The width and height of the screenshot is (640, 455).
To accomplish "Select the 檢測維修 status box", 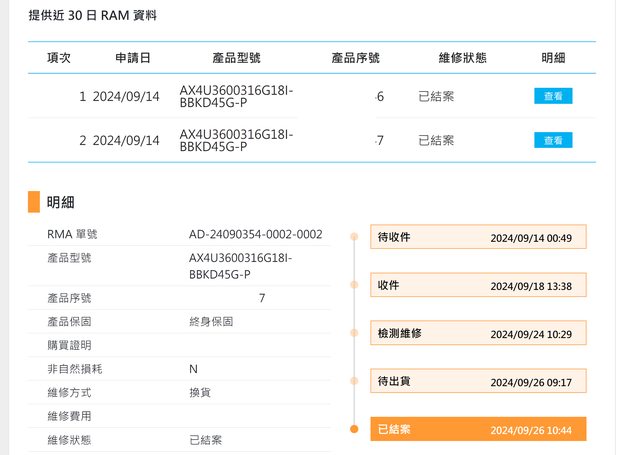I will click(478, 333).
